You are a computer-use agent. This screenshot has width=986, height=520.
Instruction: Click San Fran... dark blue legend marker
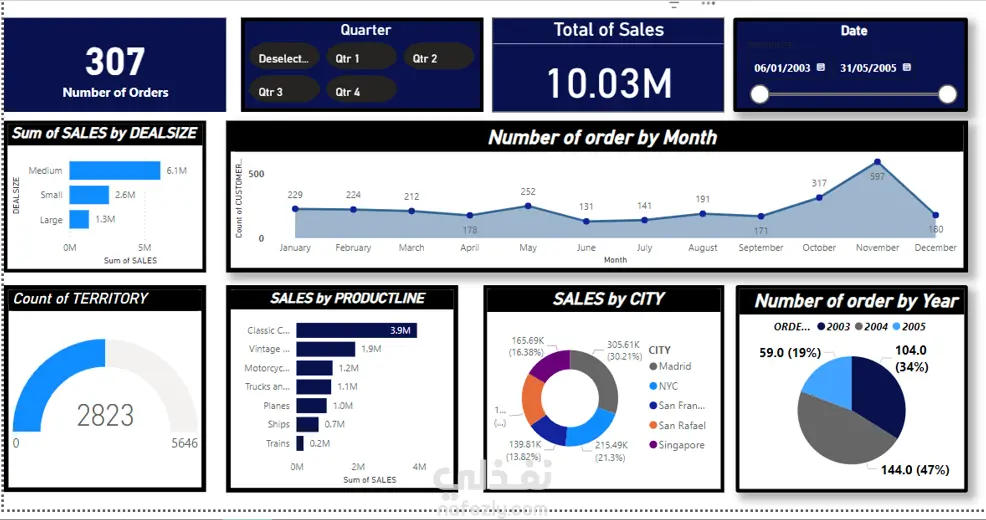coord(653,406)
